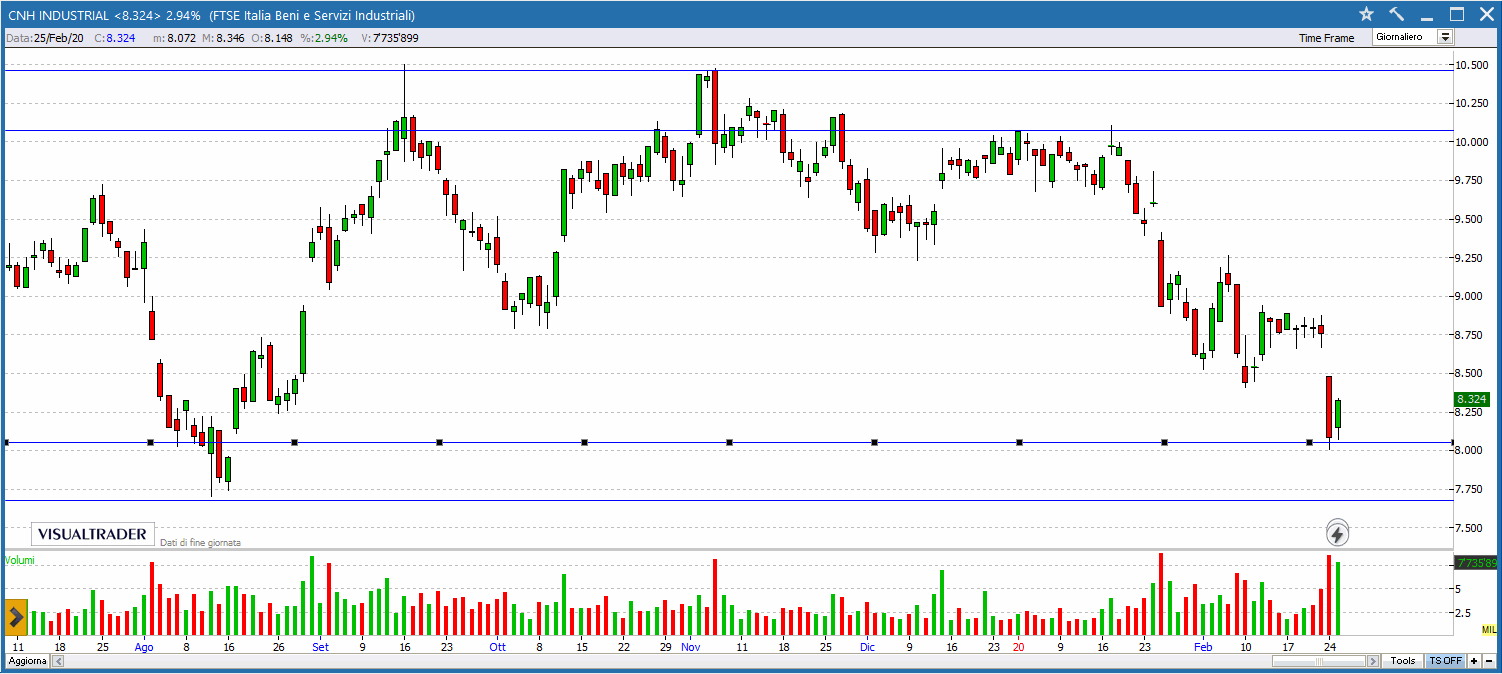Viewport: 1502px width, 674px height.
Task: Select the horizontal line near 7.68
Action: point(728,500)
